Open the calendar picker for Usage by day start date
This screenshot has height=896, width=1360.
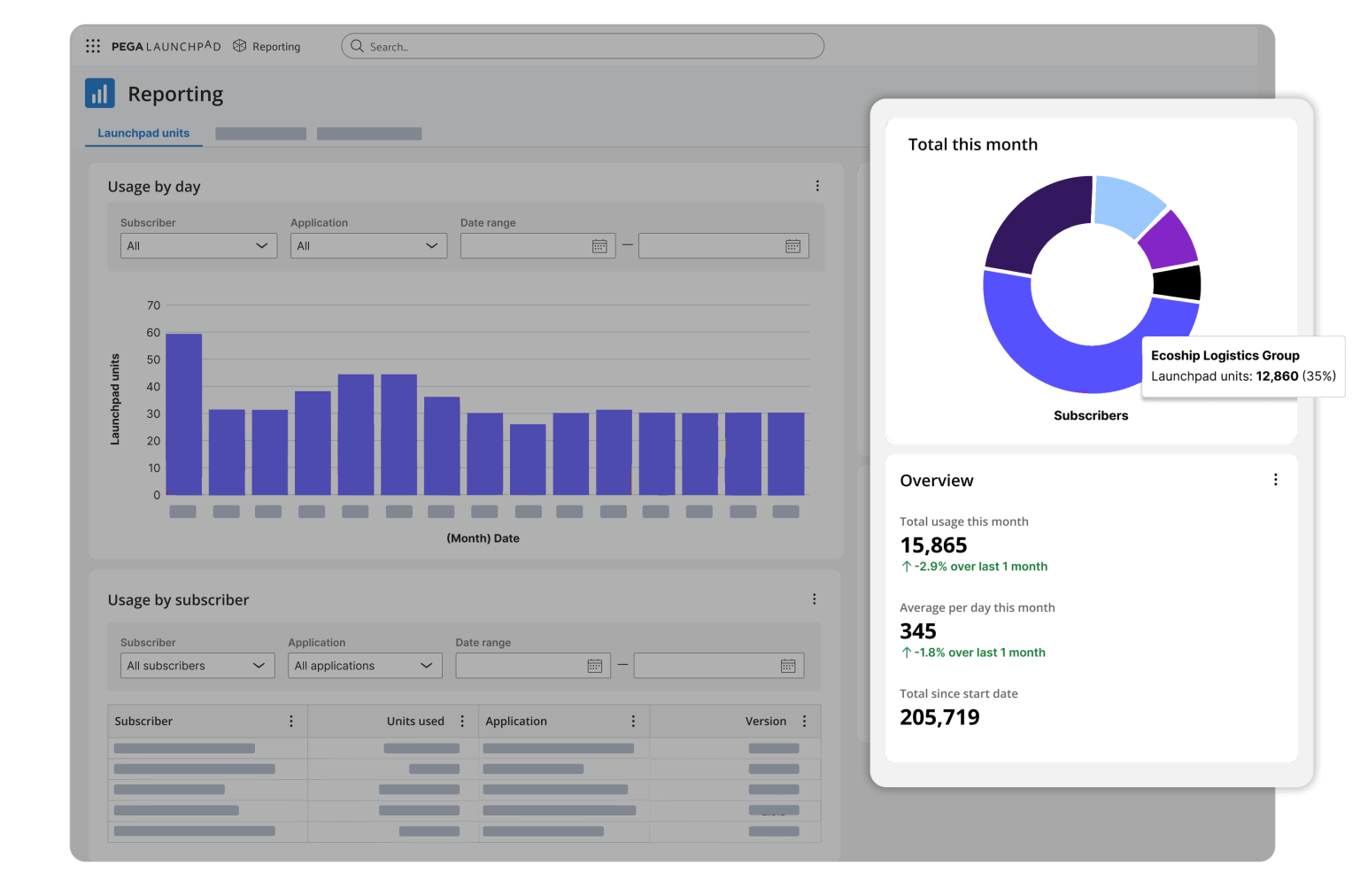pyautogui.click(x=600, y=245)
